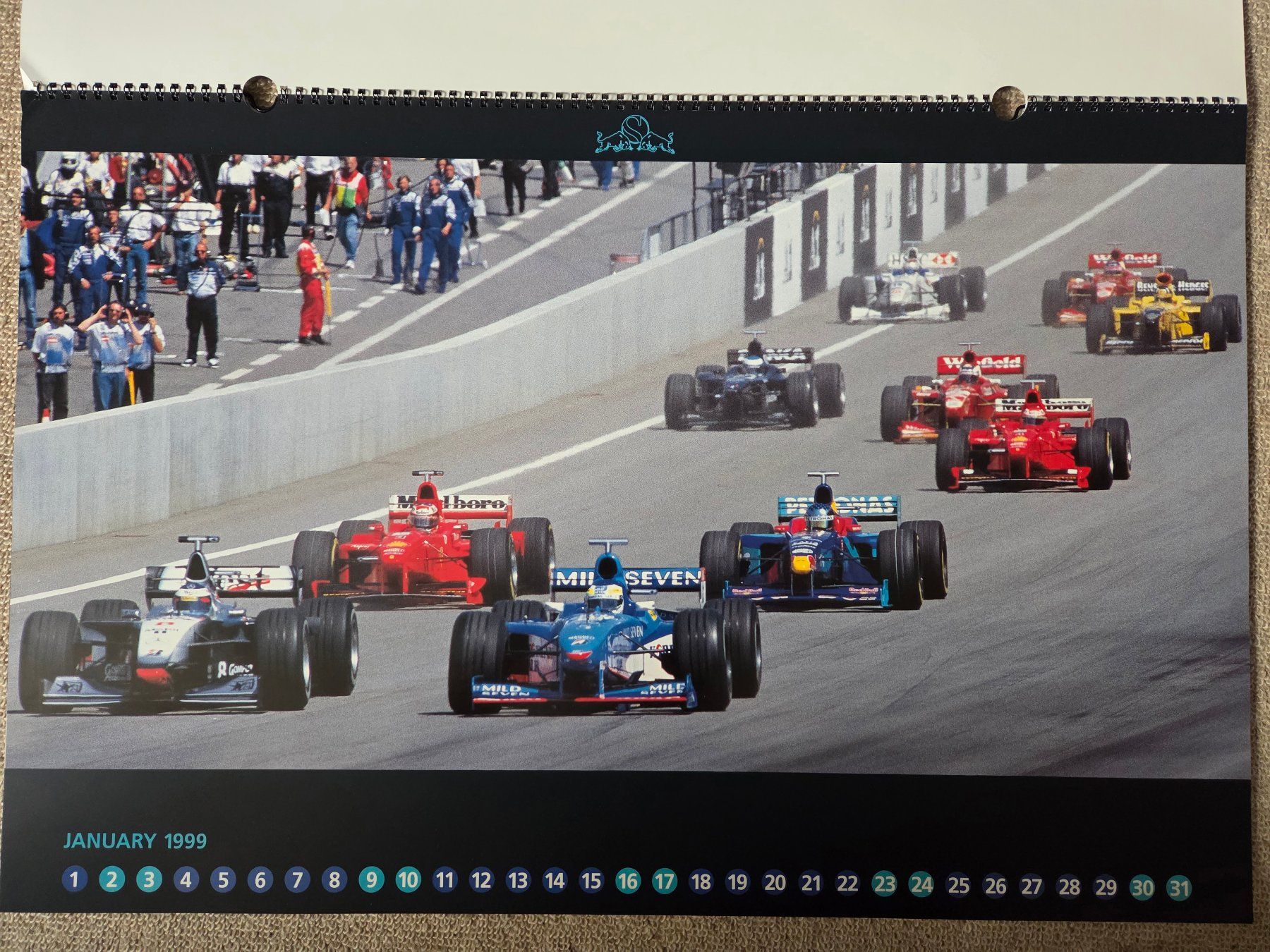This screenshot has height=952, width=1270.
Task: Select date 31 on the calendar
Action: tap(1179, 889)
